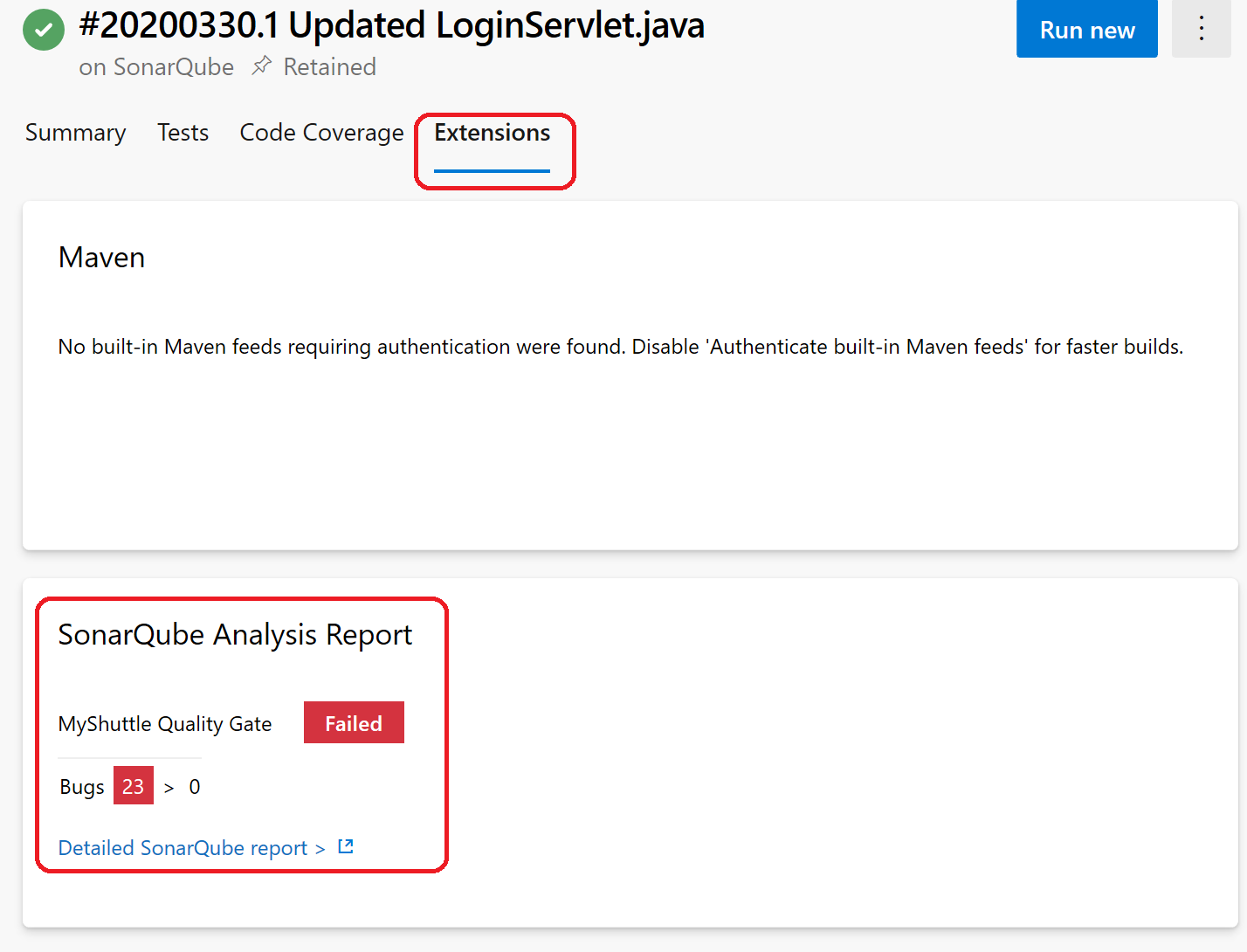Open the Code Coverage tab
This screenshot has height=952, width=1247.
click(321, 133)
